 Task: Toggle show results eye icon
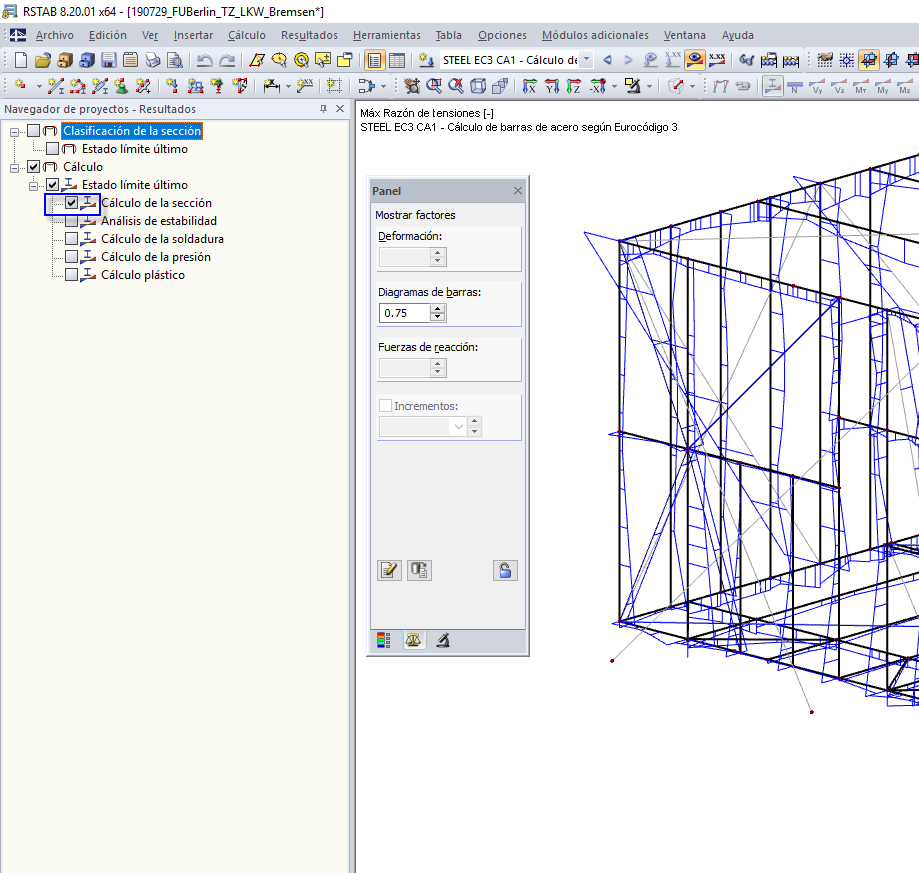point(695,60)
